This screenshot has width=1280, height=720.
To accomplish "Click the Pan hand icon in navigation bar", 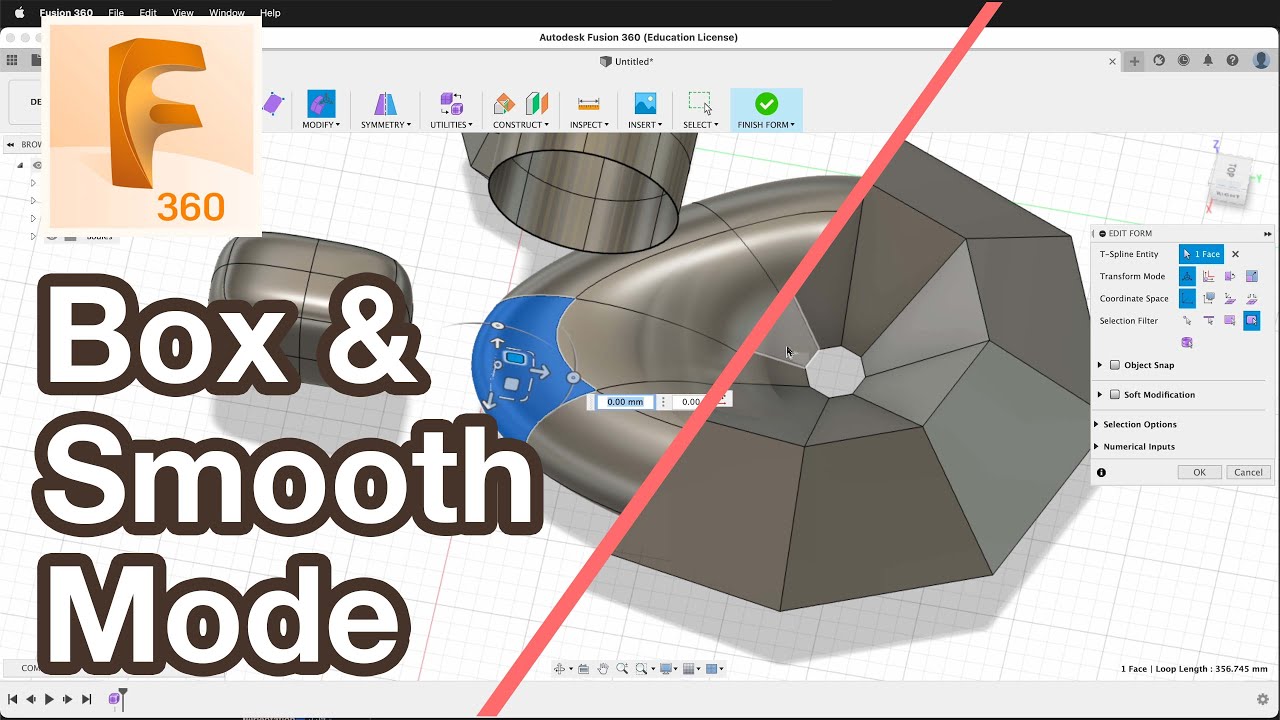I will pos(603,669).
